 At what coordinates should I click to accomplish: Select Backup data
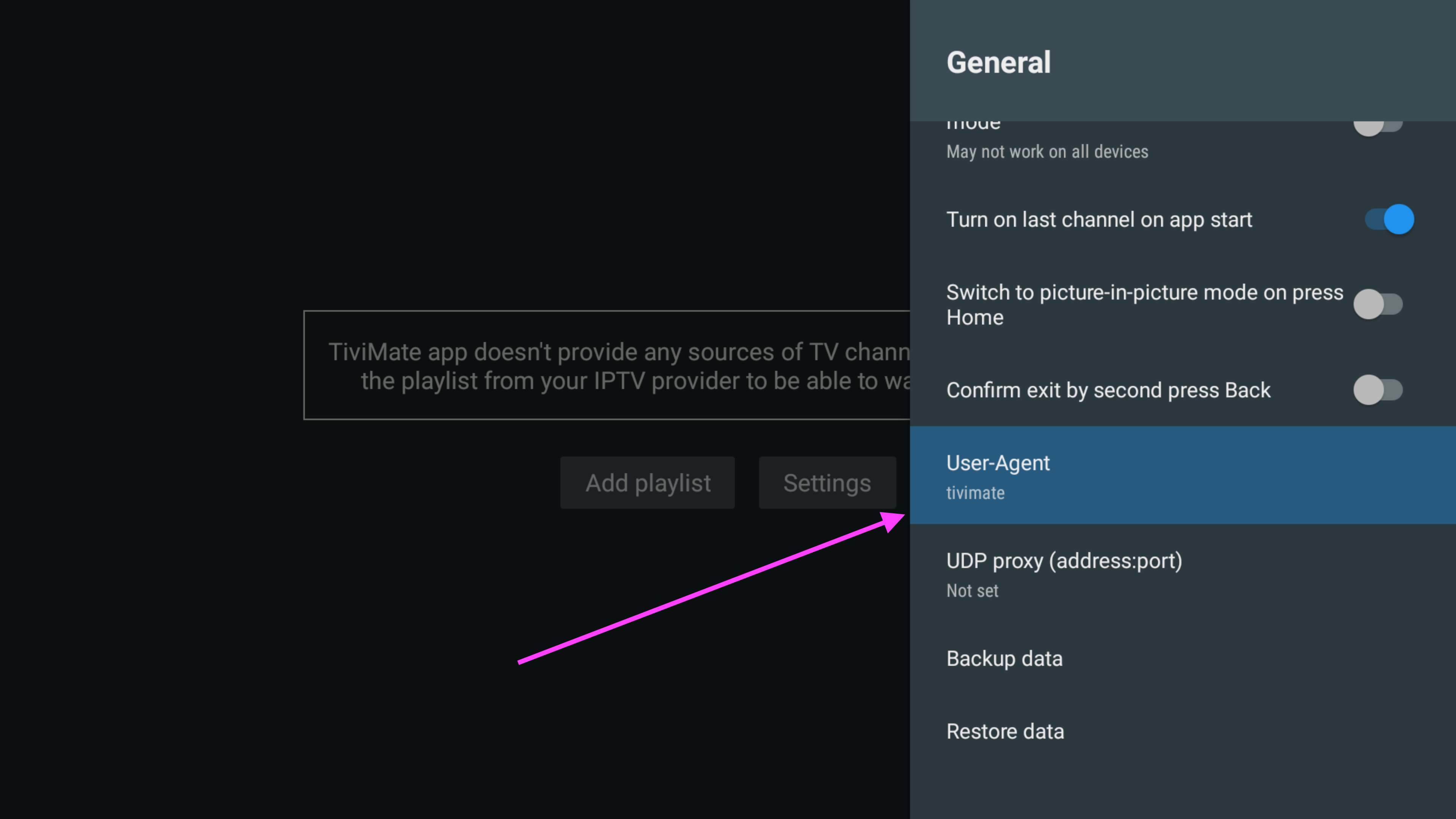click(1004, 659)
